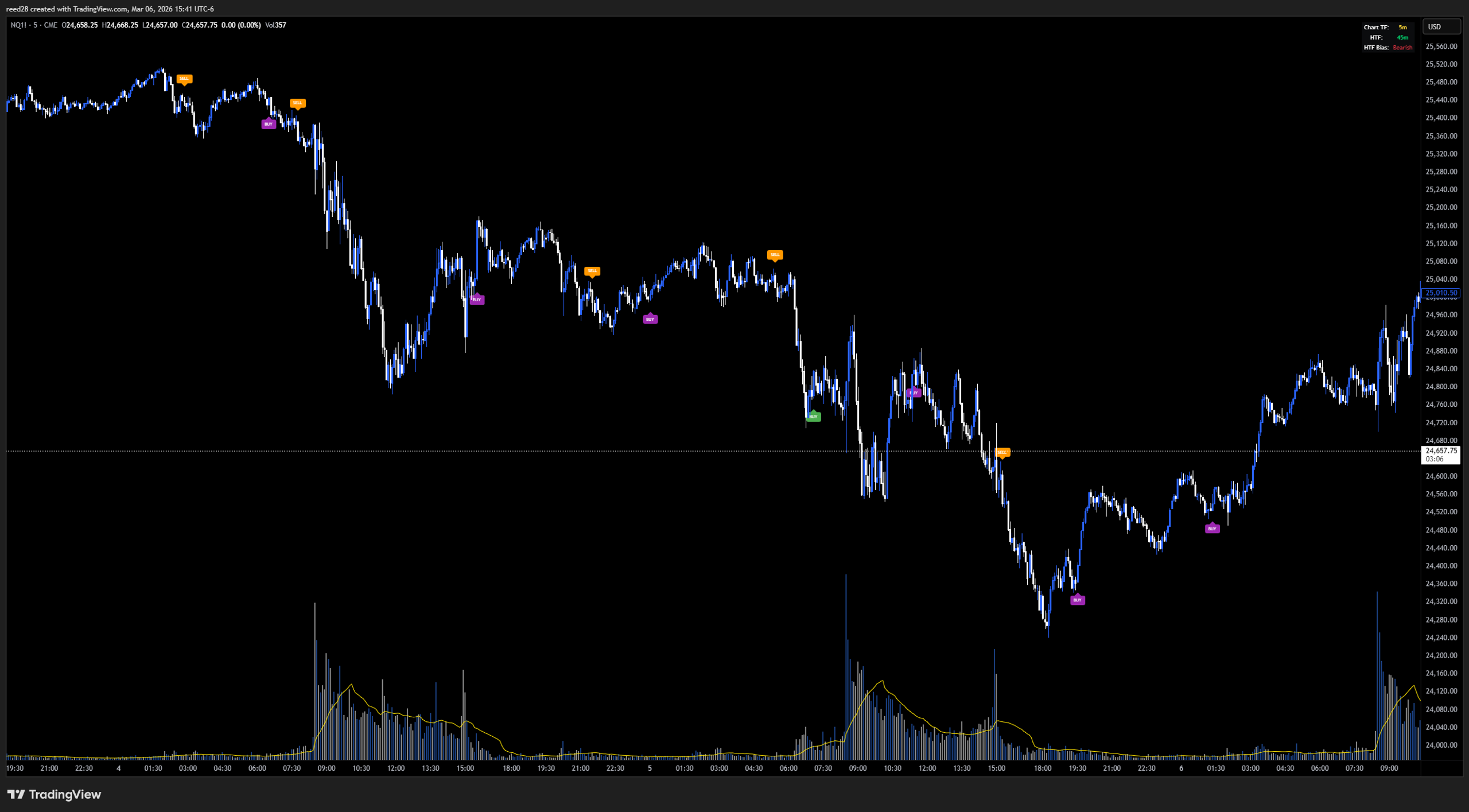Click the HTF 45m value
The width and height of the screenshot is (1469, 812).
coord(1402,37)
